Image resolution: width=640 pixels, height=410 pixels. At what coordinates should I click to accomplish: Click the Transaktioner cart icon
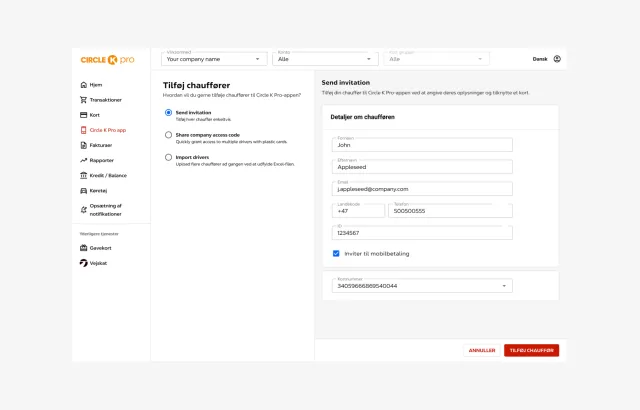point(84,100)
